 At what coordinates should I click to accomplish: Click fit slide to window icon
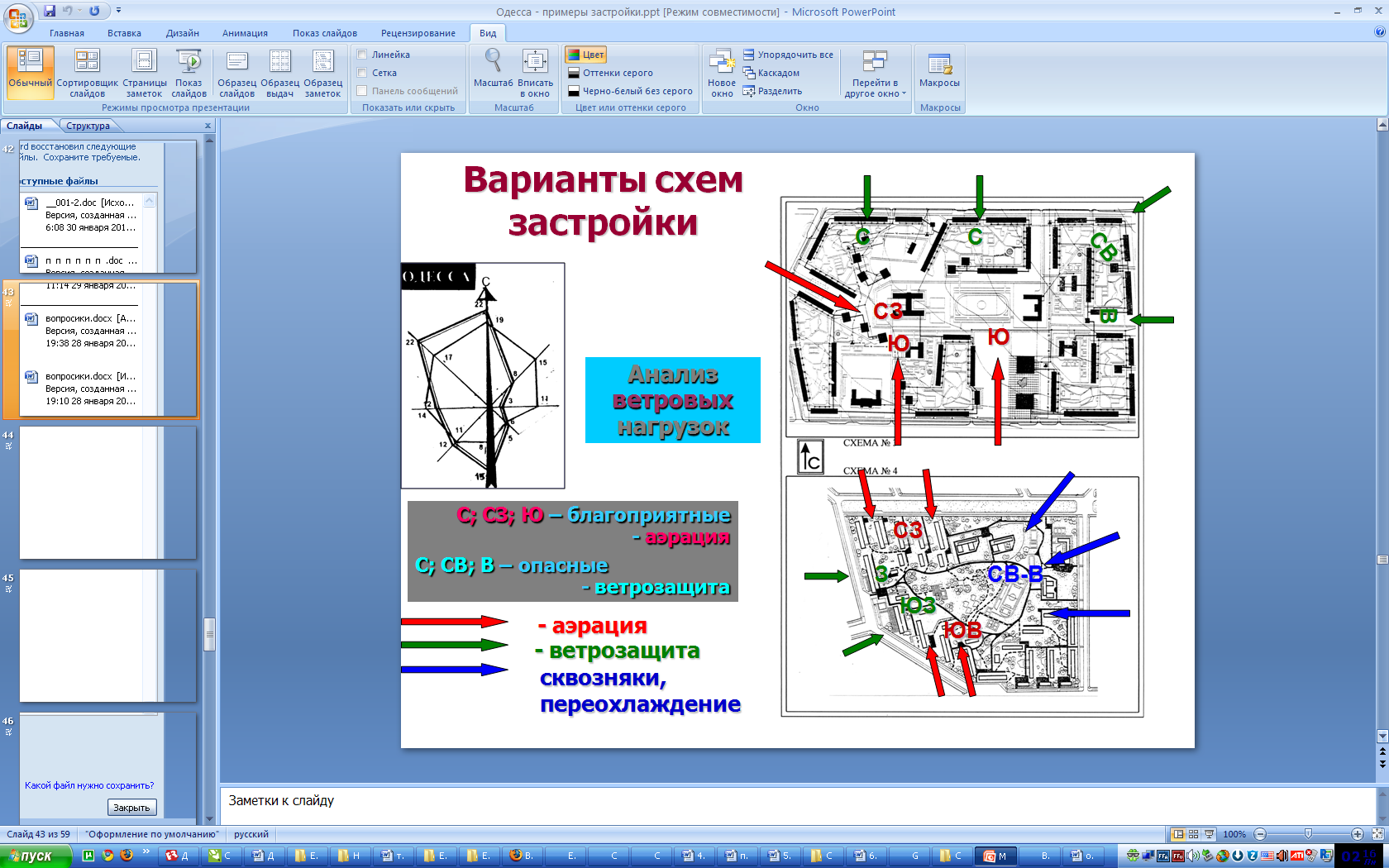[1377, 834]
